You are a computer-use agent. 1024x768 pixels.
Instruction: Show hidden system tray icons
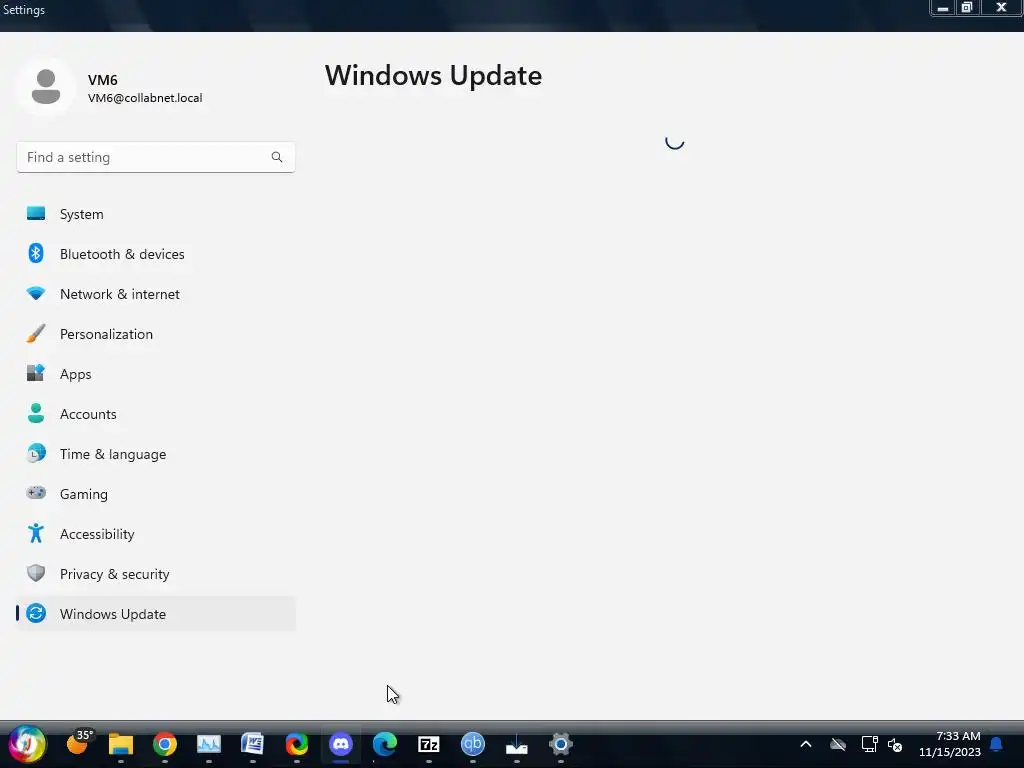pyautogui.click(x=806, y=744)
